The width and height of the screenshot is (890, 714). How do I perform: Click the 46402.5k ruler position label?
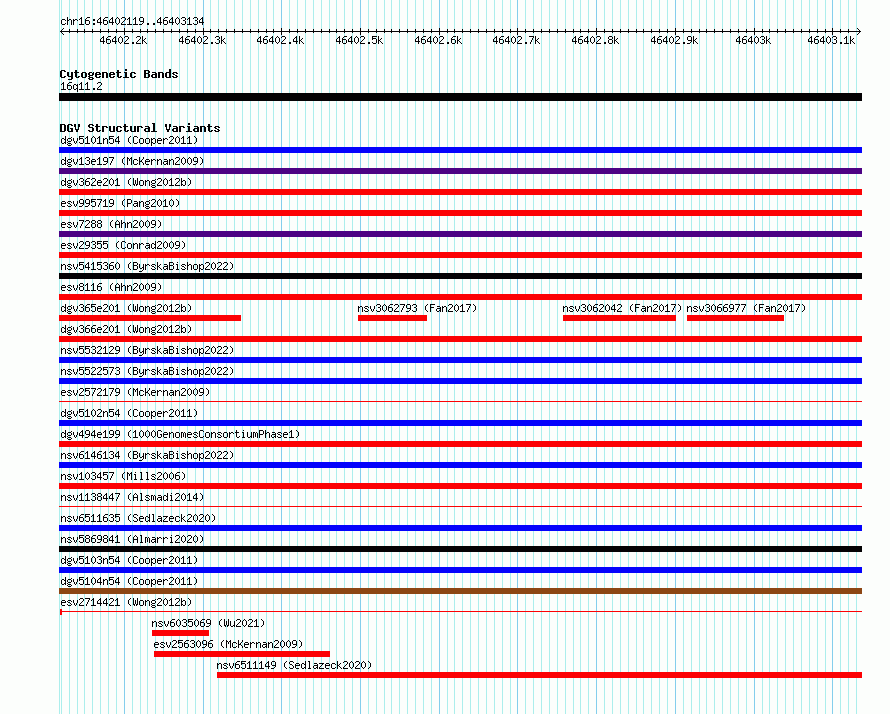[359, 40]
